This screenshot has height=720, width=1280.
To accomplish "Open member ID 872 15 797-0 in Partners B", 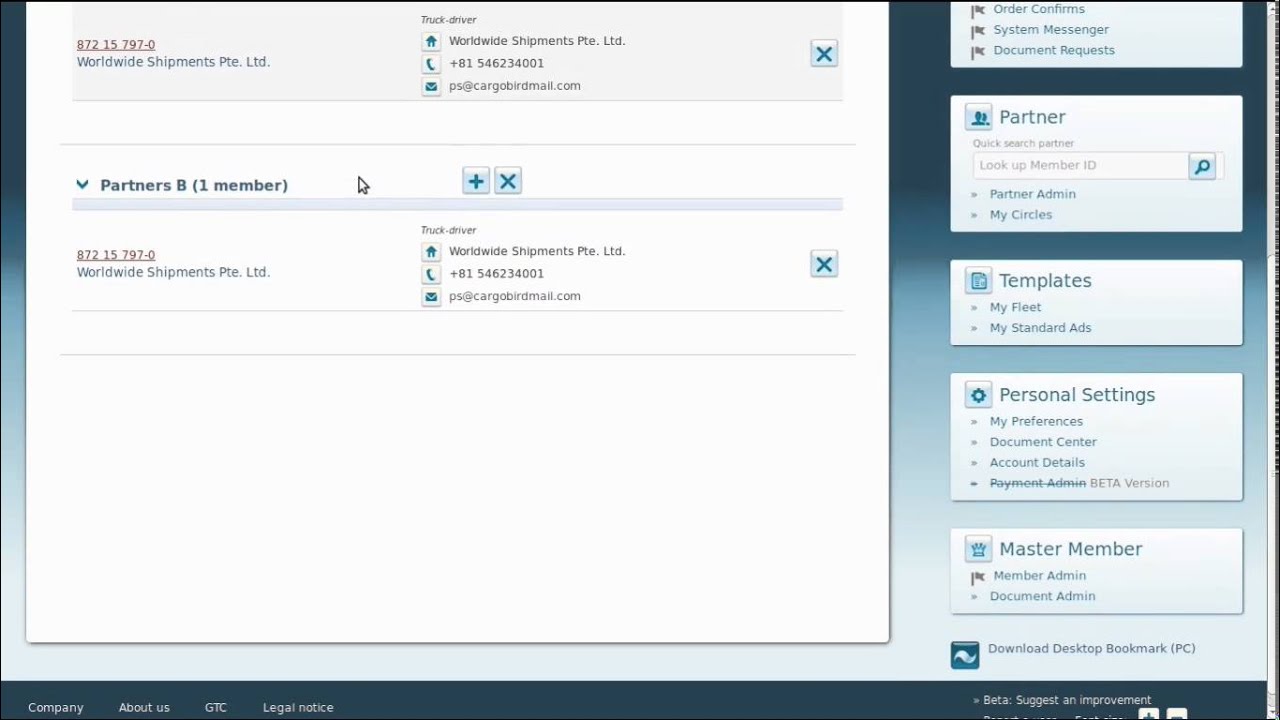I will coord(116,255).
